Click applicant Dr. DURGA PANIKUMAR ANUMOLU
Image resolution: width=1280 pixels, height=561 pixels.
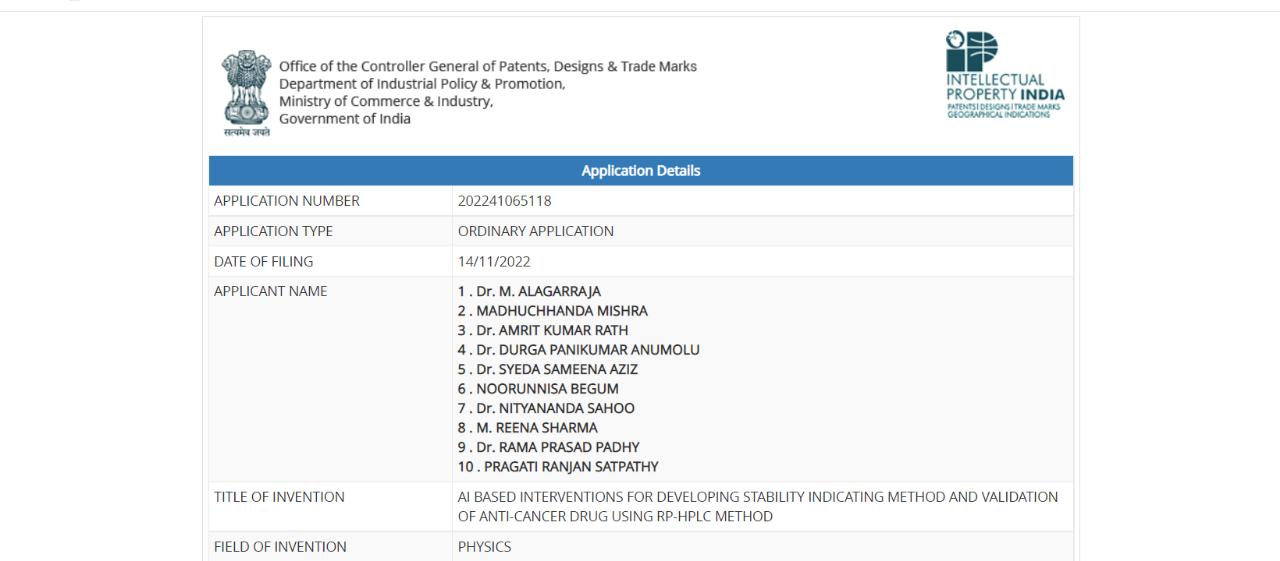pyautogui.click(x=578, y=350)
